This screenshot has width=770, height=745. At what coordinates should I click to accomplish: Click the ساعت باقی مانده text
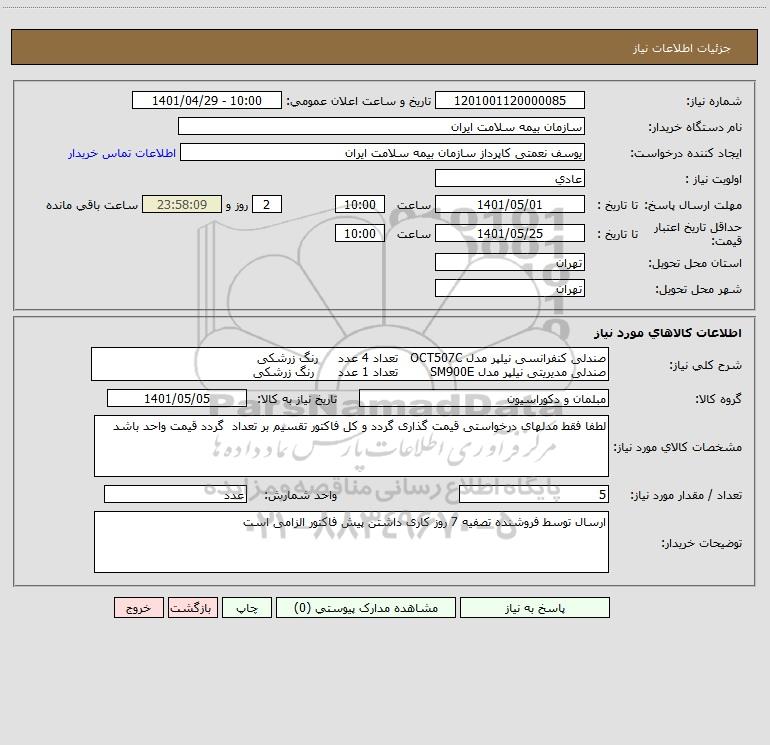92,205
